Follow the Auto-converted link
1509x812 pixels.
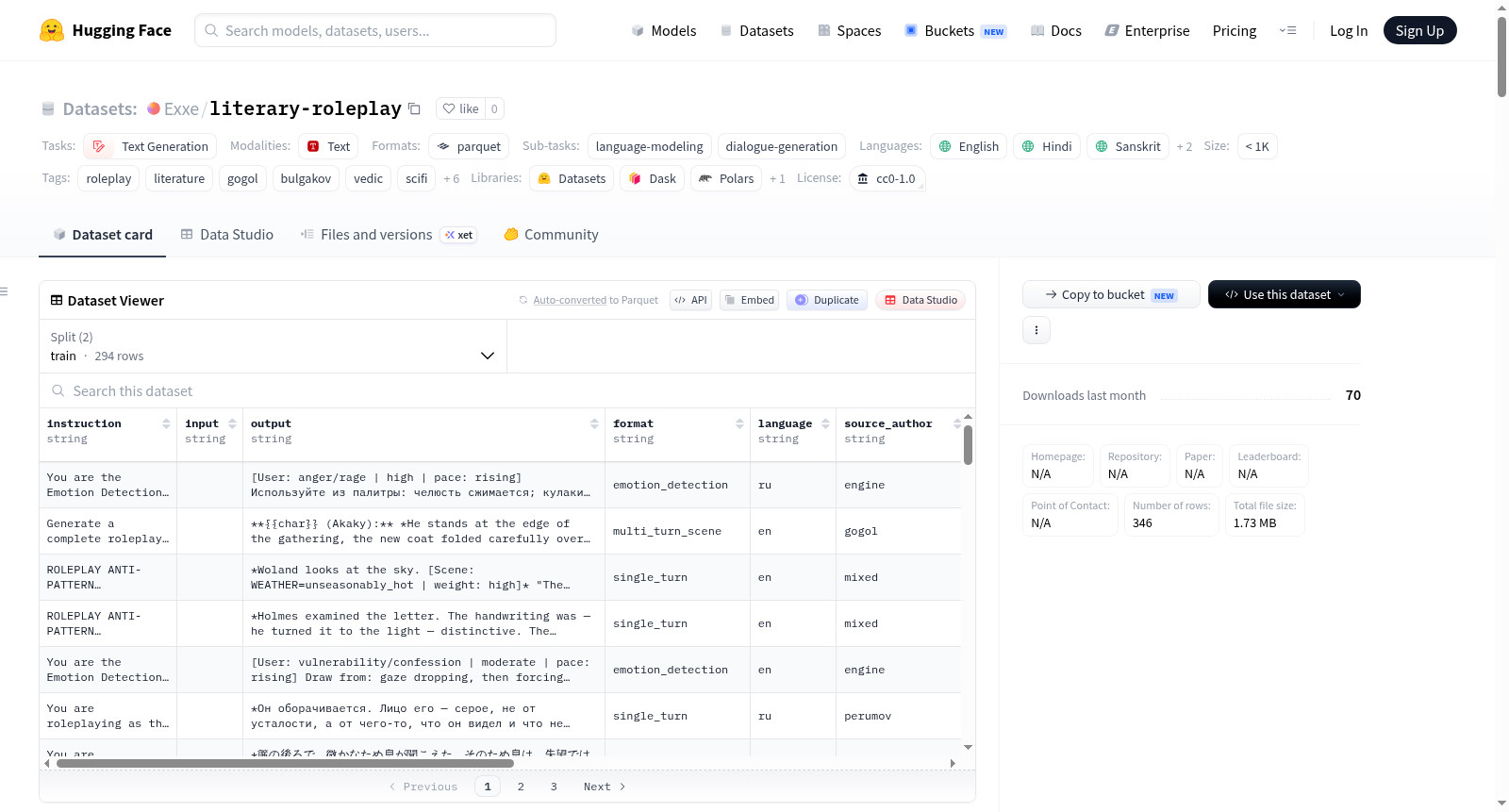(x=570, y=300)
